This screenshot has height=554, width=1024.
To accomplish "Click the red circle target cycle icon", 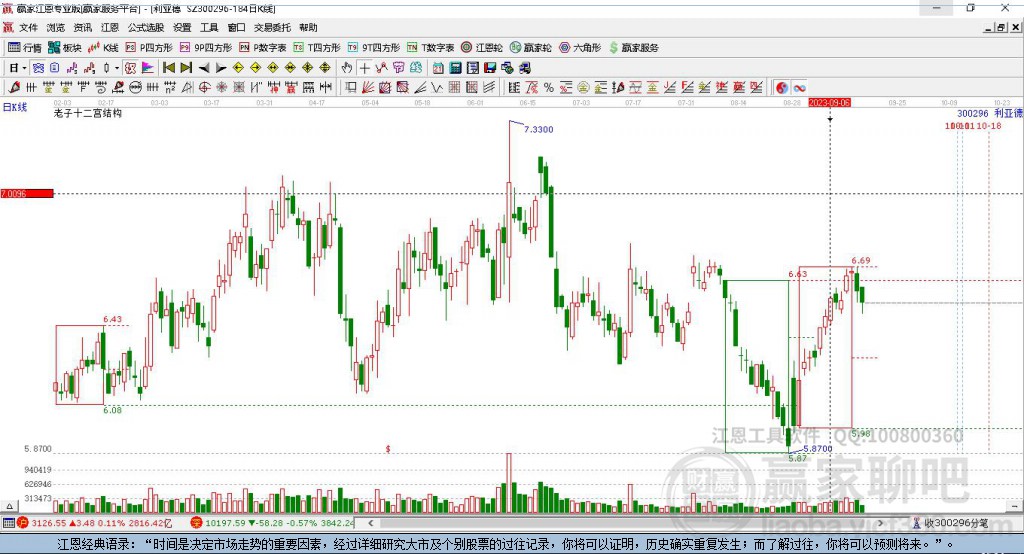I will point(204,88).
